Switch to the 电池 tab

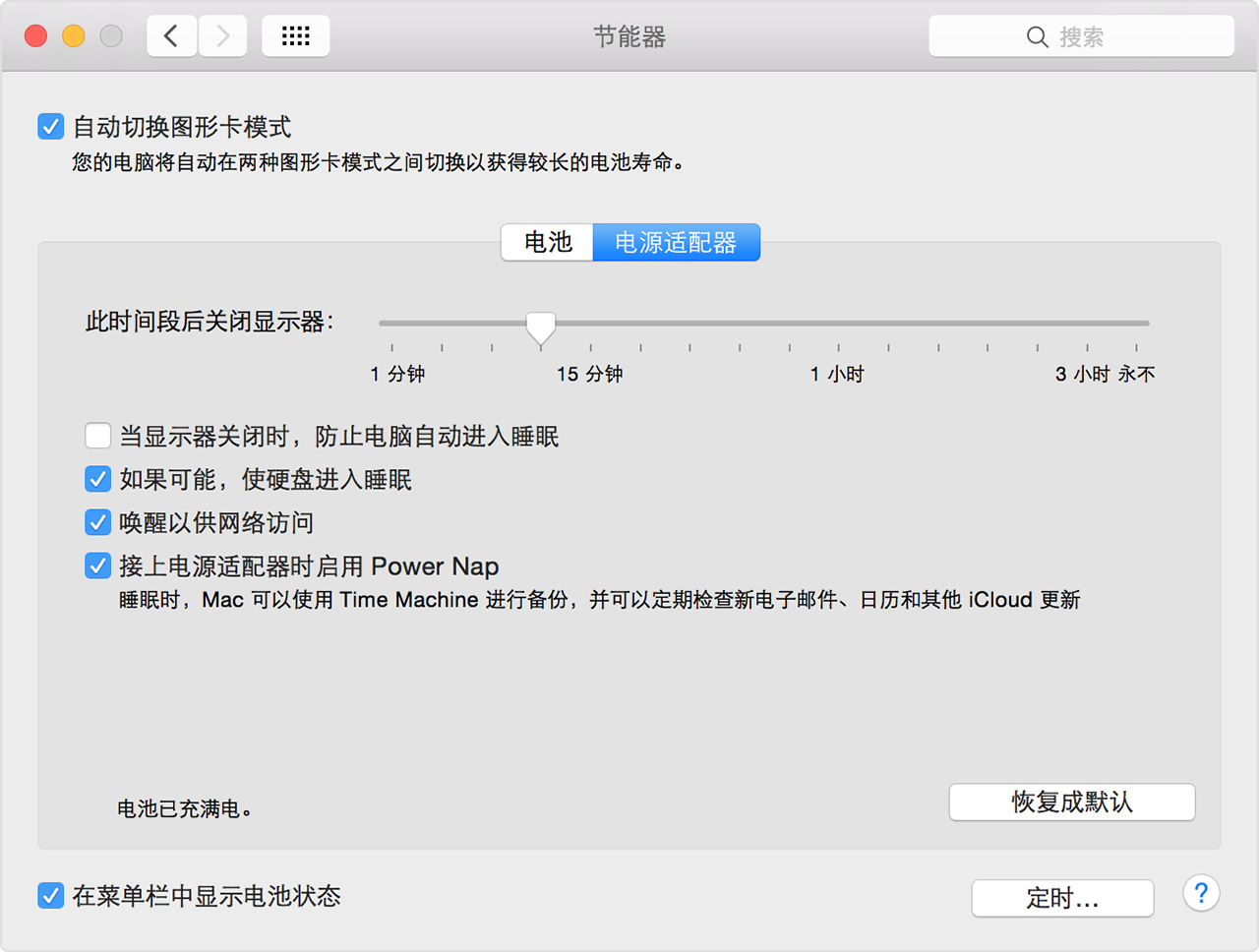[547, 242]
